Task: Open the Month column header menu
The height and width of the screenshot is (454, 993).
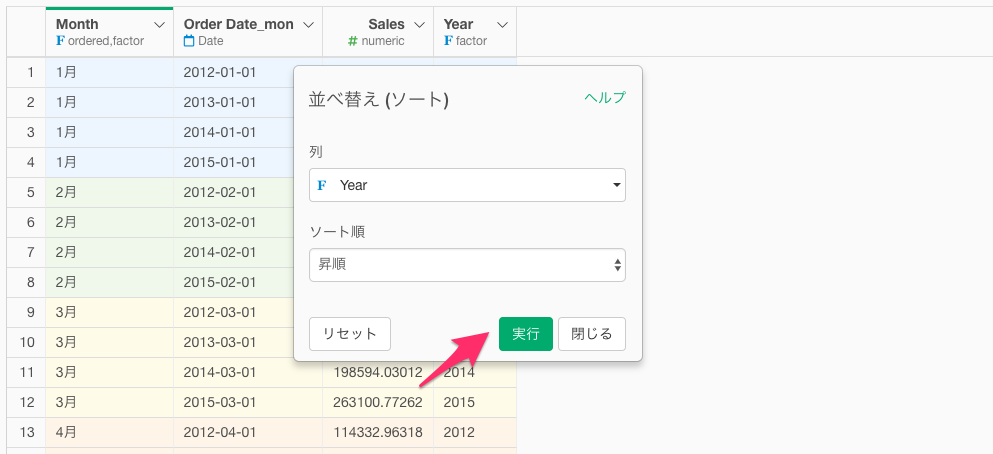Action: (x=160, y=25)
